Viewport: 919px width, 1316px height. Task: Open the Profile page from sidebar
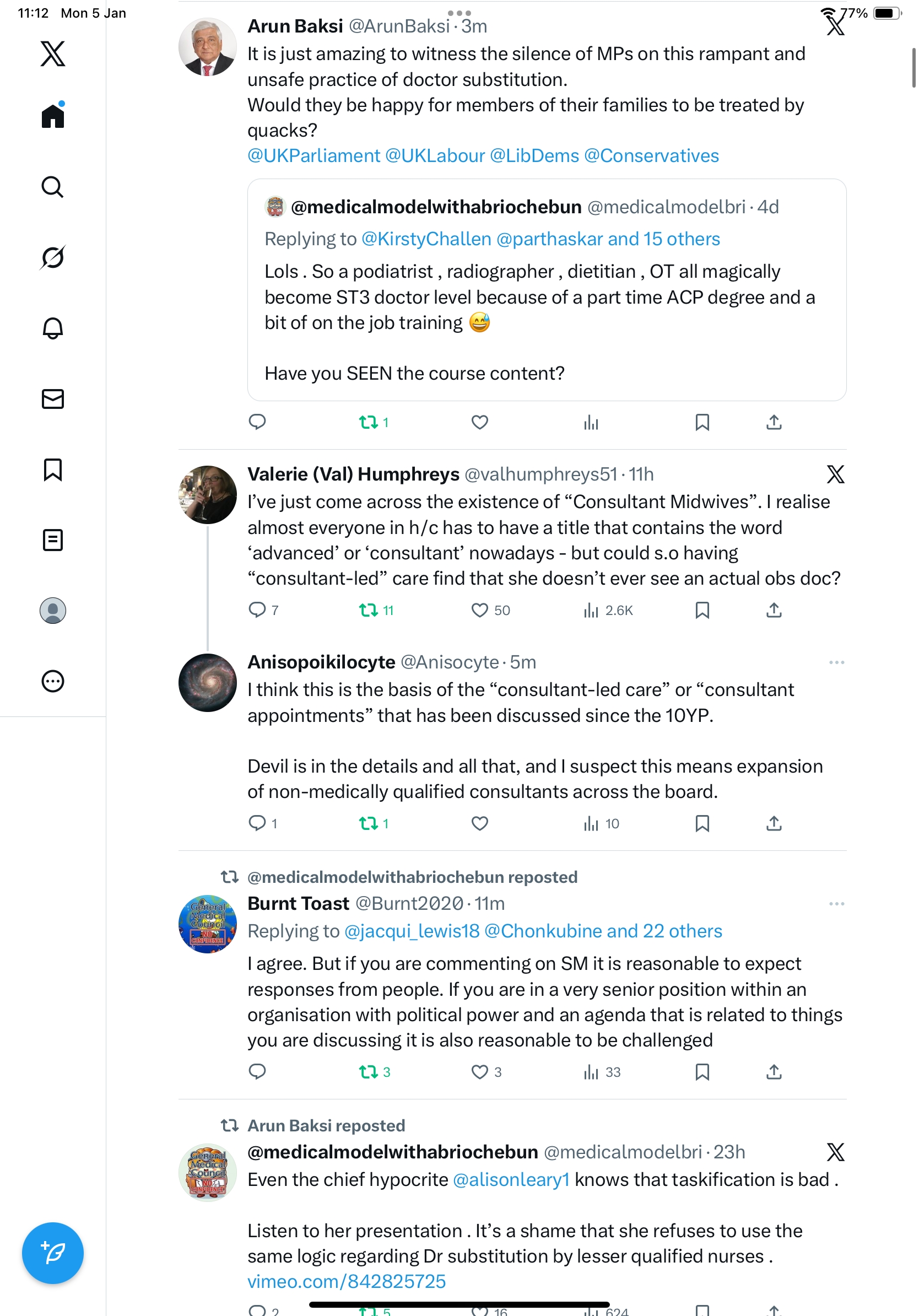pyautogui.click(x=53, y=611)
